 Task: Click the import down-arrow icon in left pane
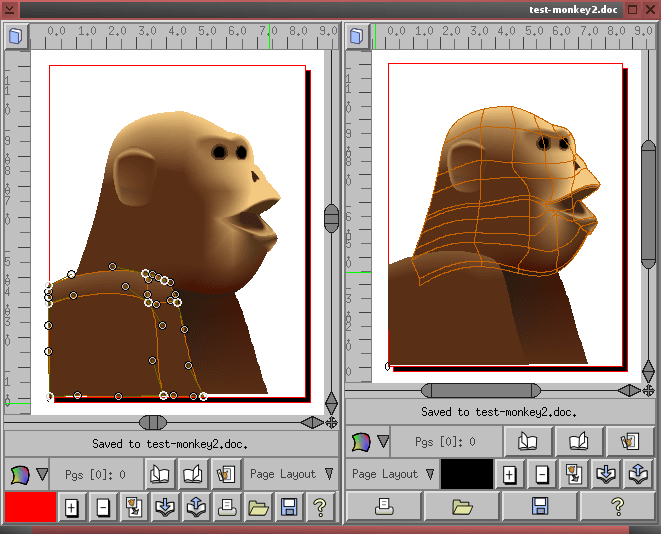pyautogui.click(x=165, y=507)
